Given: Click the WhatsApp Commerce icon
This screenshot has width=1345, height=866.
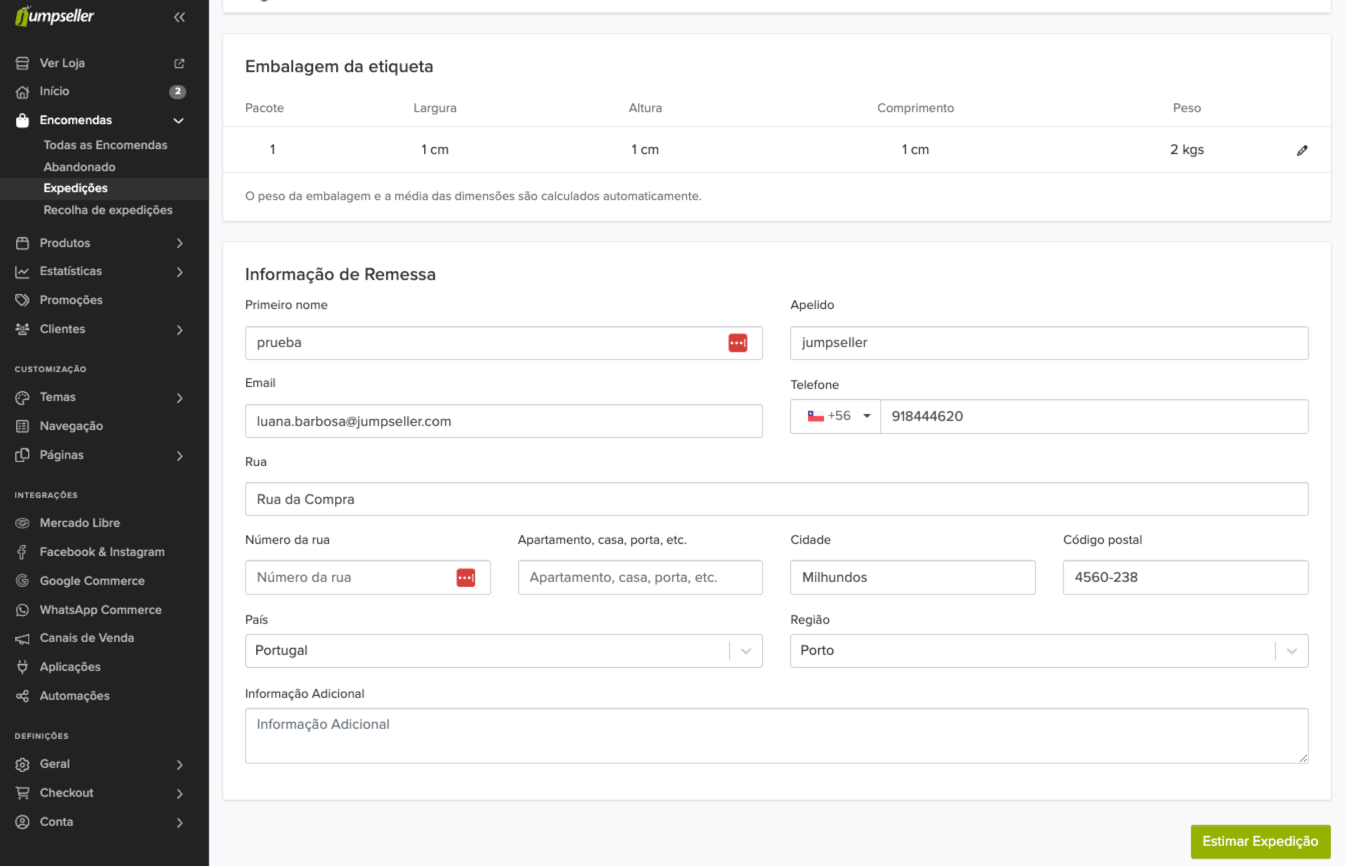Looking at the screenshot, I should coord(22,610).
